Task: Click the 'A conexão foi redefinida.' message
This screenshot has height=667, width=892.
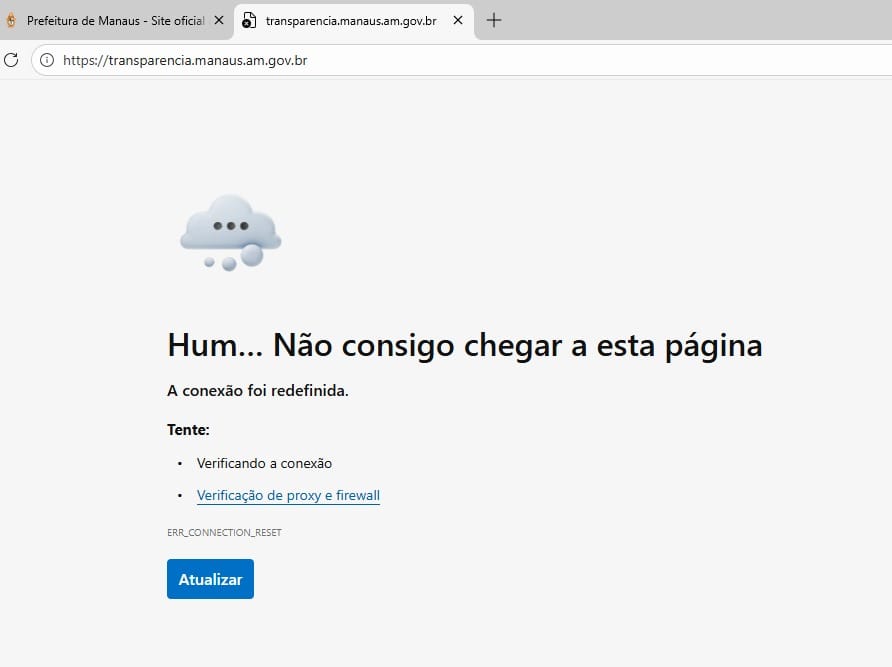Action: [x=257, y=391]
